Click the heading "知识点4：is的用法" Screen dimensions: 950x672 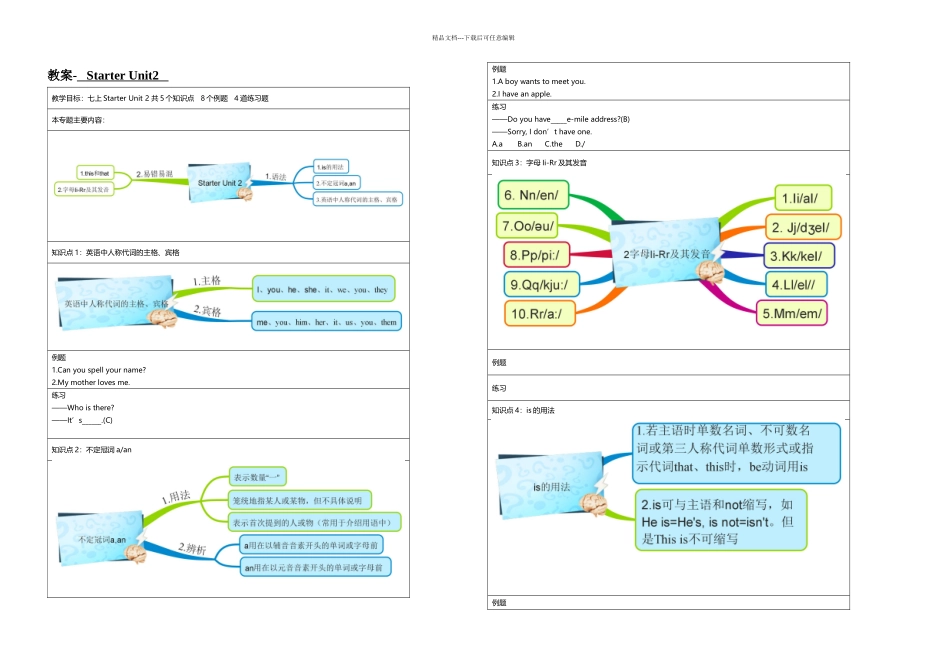(523, 410)
